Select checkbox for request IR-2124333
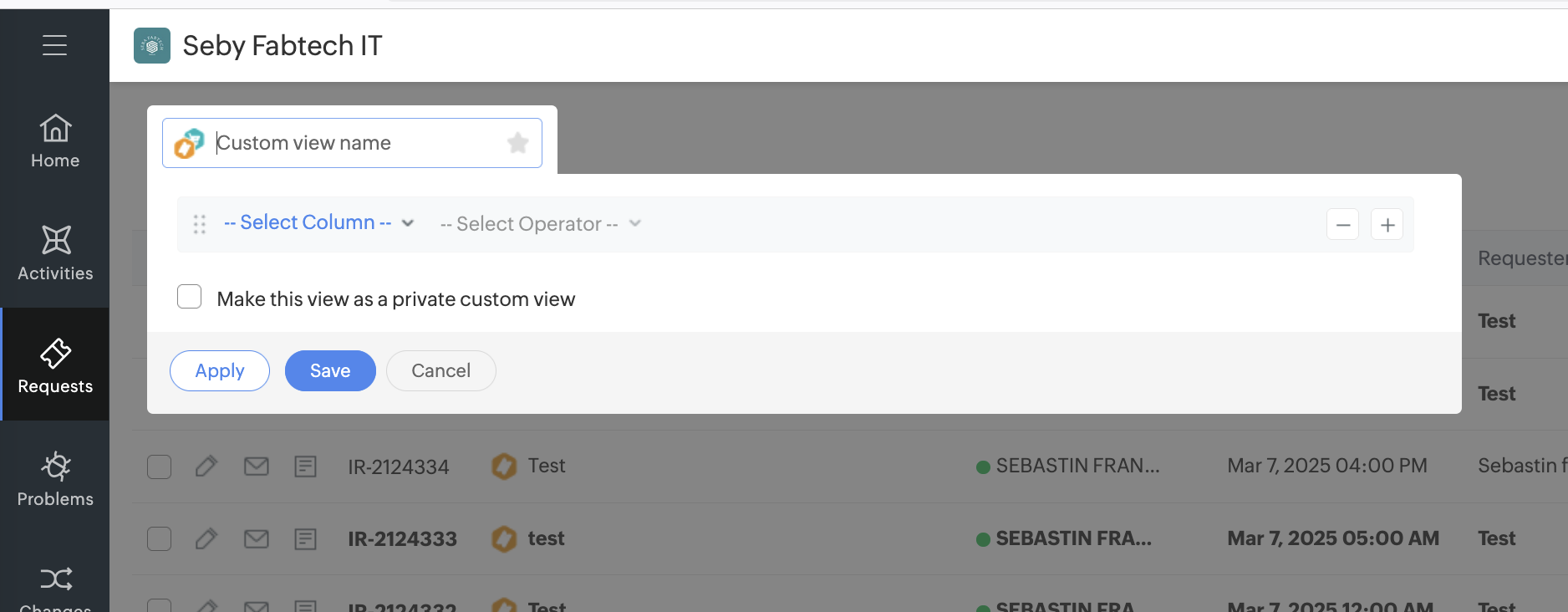This screenshot has width=1568, height=612. [x=160, y=539]
